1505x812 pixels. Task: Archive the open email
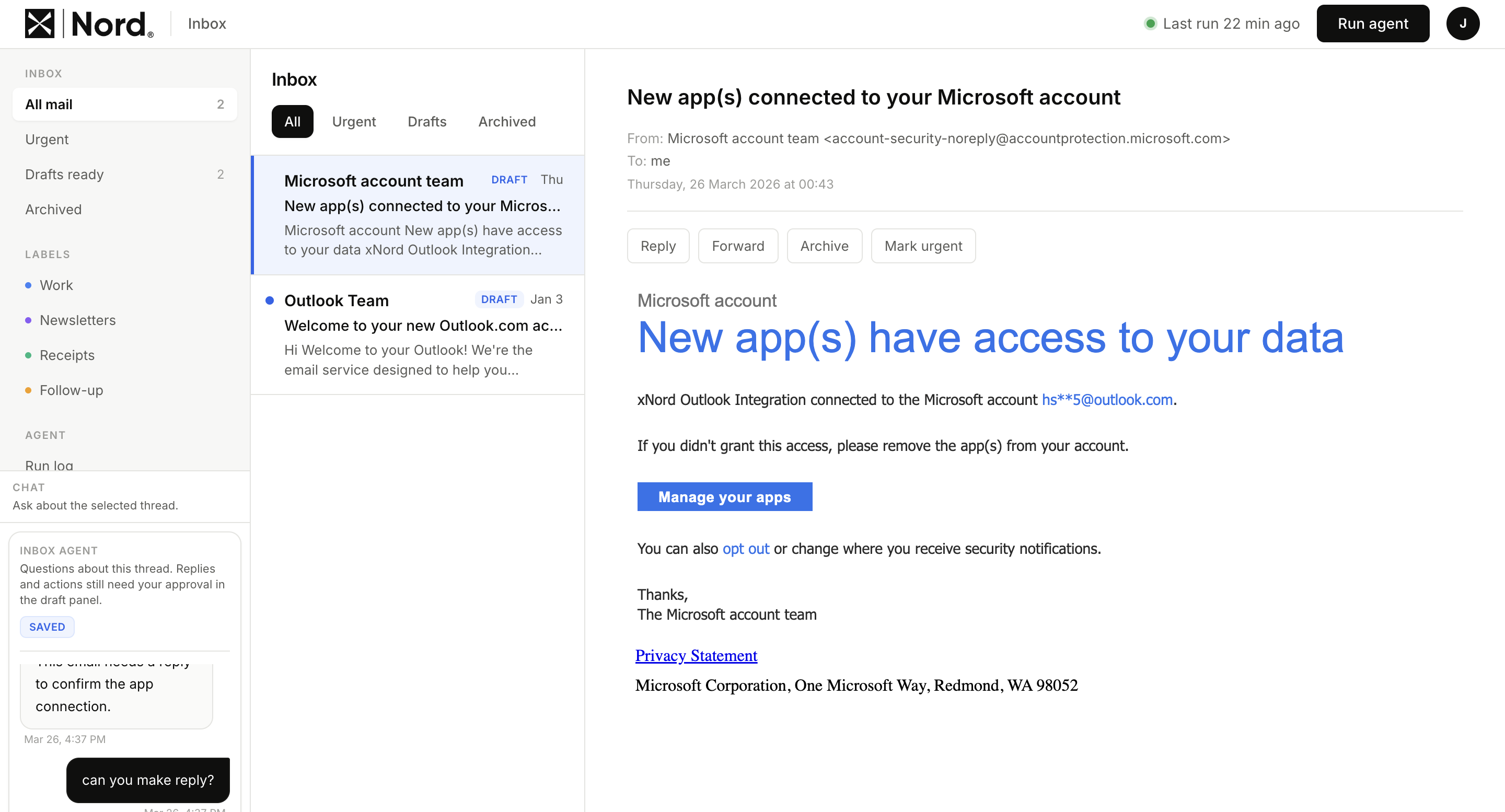pyautogui.click(x=825, y=246)
